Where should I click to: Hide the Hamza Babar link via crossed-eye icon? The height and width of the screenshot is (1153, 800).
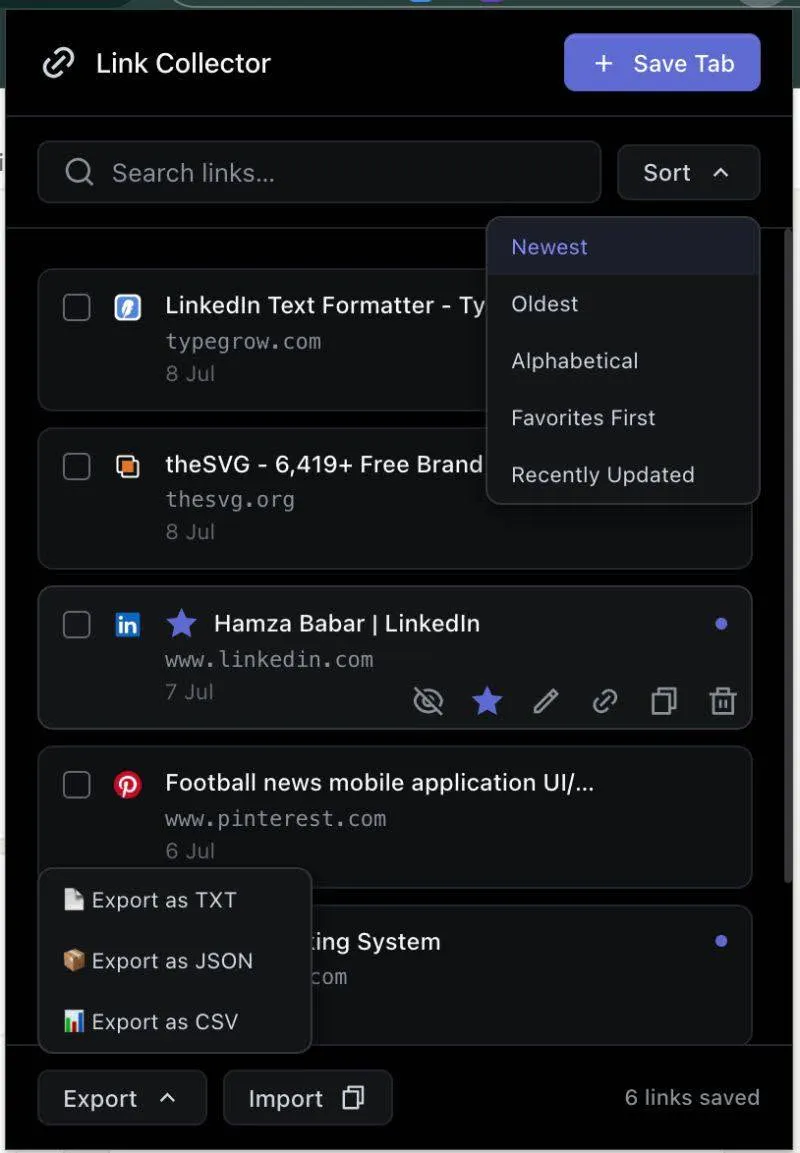[428, 701]
